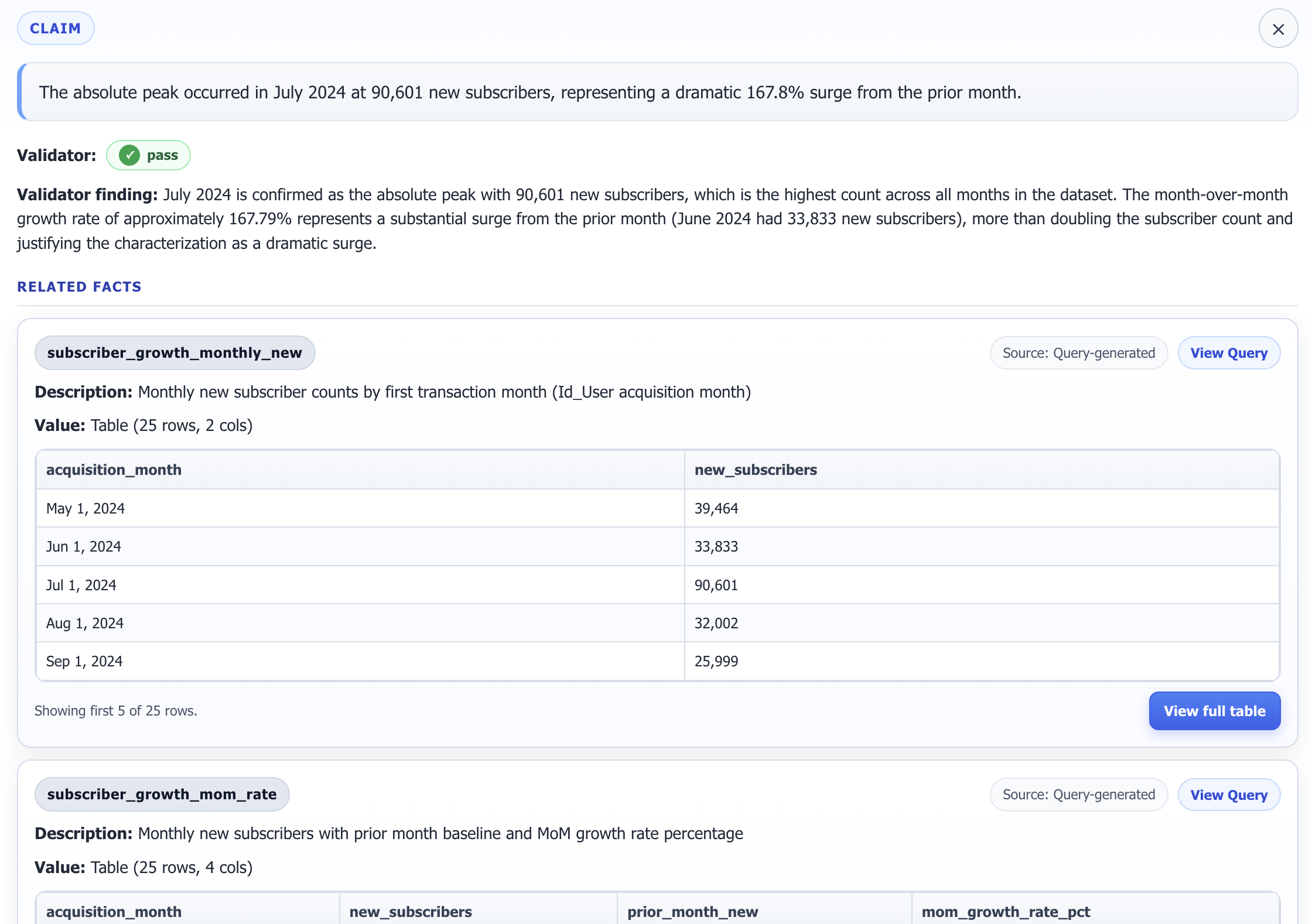Screen dimensions: 1312x924
Task: Click Source: Query-generated badge in second fact
Action: (1079, 795)
